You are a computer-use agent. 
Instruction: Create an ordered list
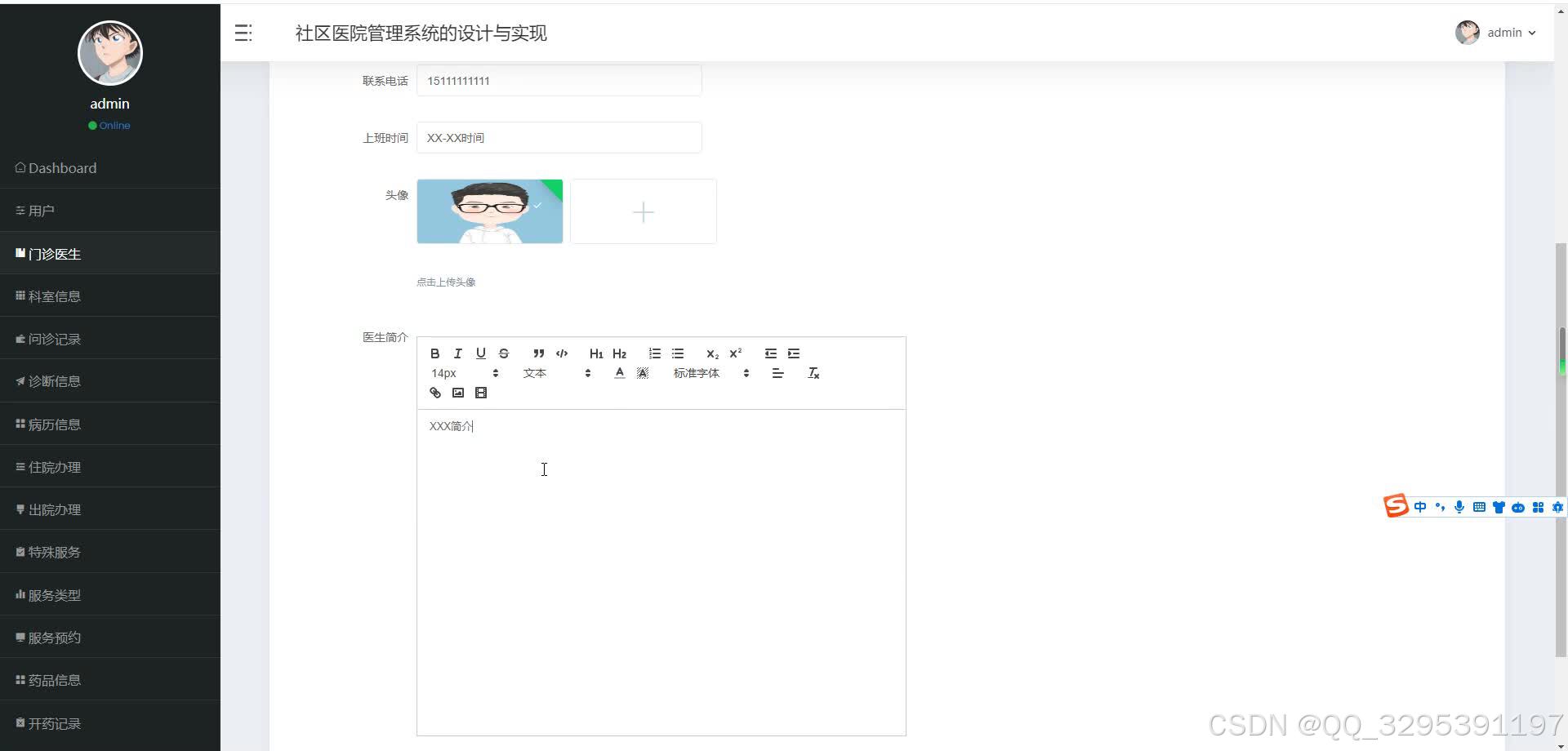(x=654, y=353)
